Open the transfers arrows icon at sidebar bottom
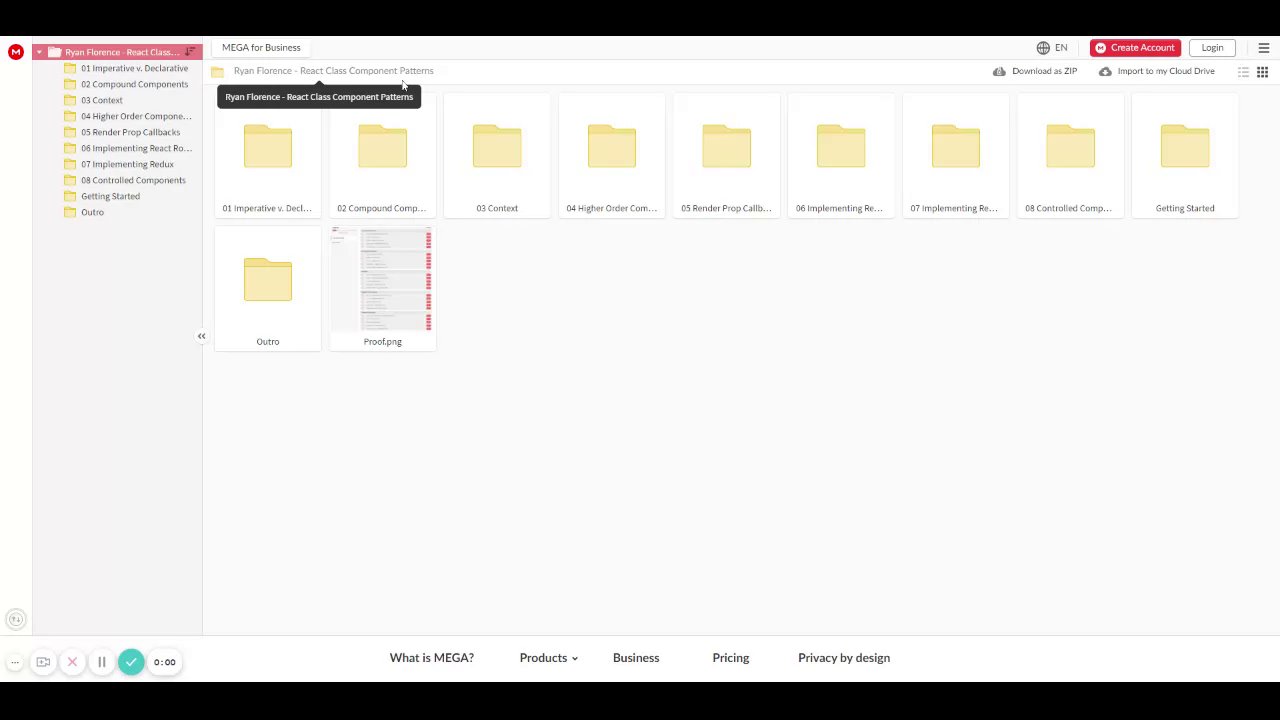1280x720 pixels. (x=15, y=620)
